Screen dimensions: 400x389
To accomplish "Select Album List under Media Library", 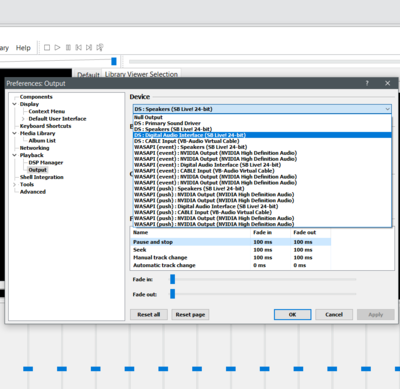I will [x=42, y=141].
